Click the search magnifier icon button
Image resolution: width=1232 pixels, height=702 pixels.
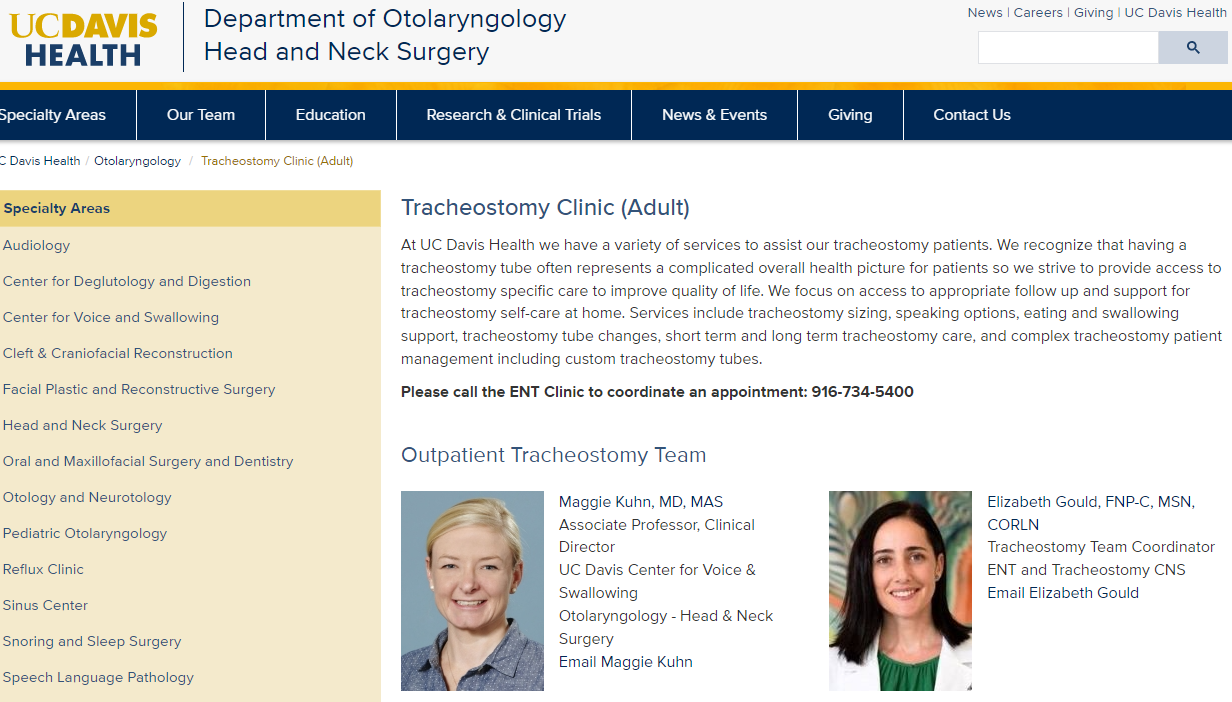click(1193, 48)
